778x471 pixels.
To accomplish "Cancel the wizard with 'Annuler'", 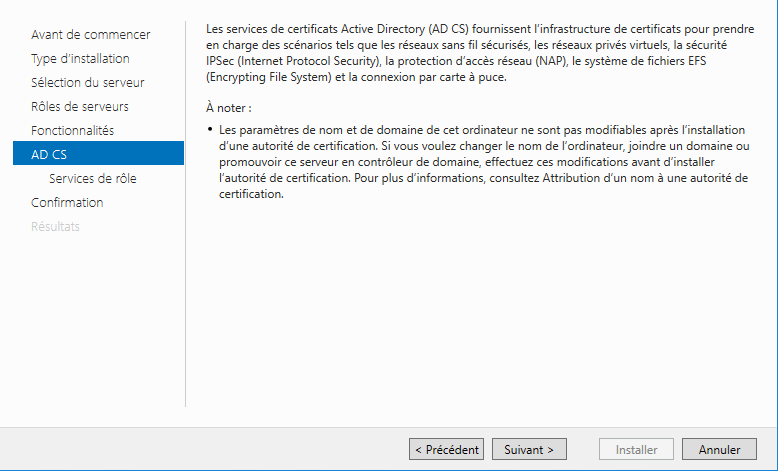I will pos(719,449).
